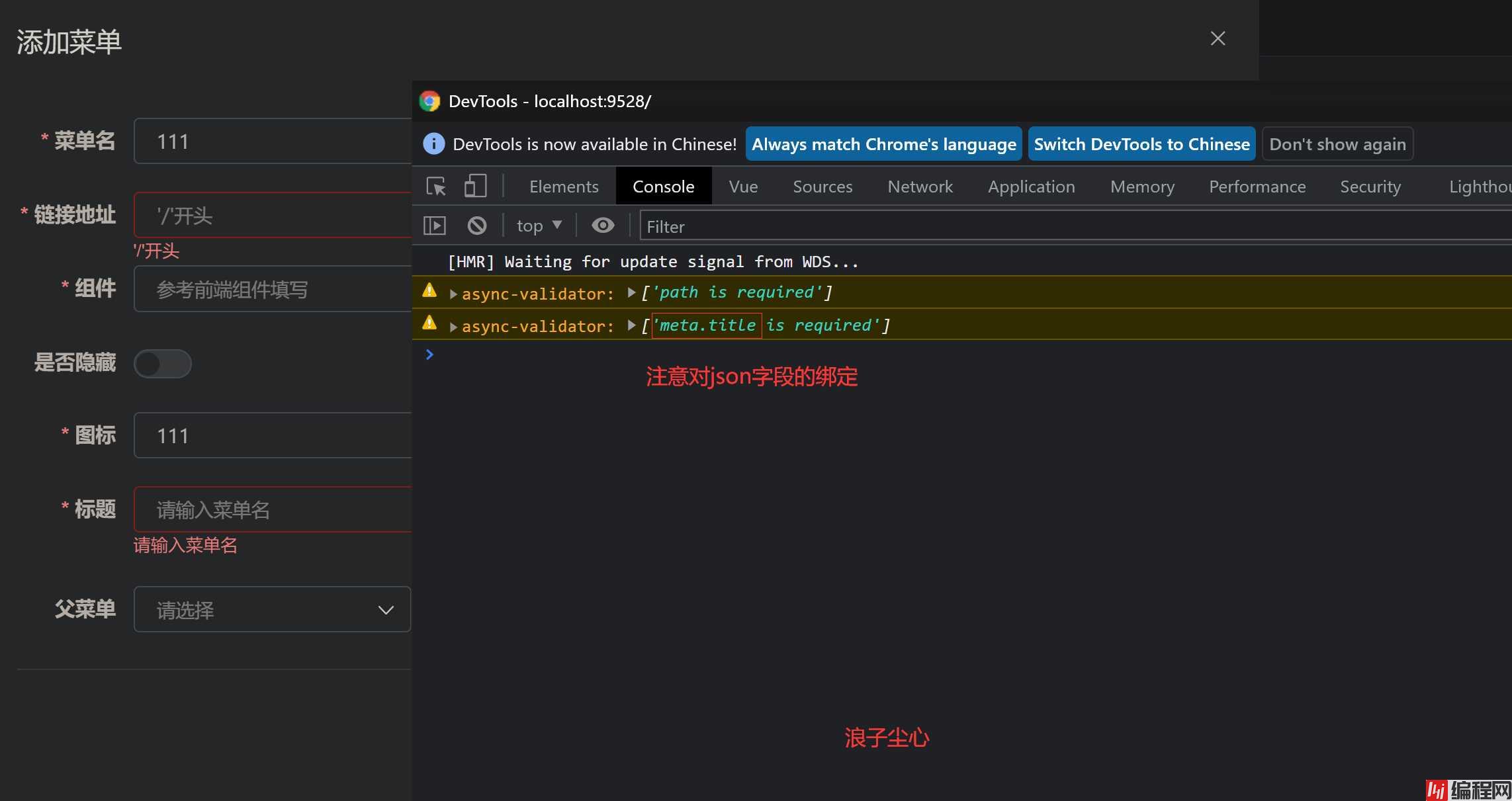Click Switch DevTools to Chinese

1141,144
